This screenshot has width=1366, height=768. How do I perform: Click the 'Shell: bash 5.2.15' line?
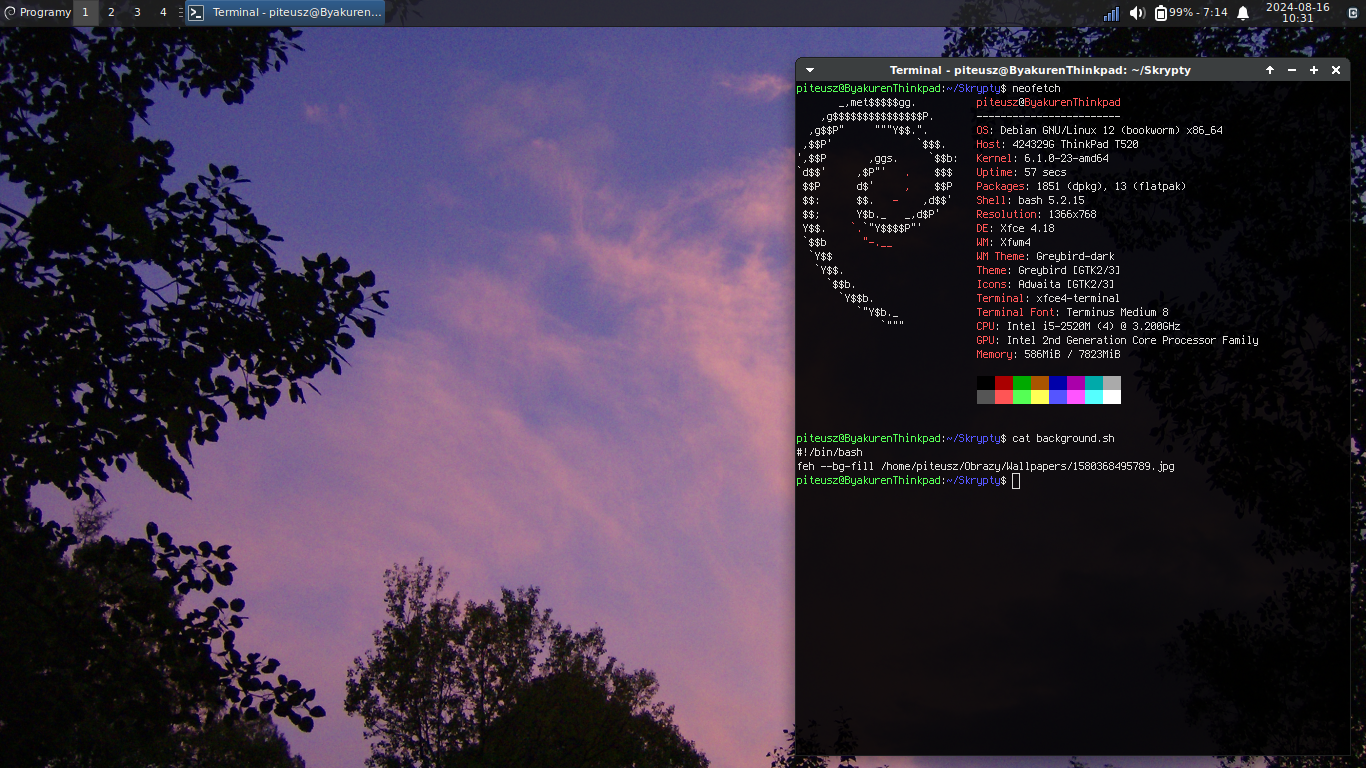point(1031,201)
